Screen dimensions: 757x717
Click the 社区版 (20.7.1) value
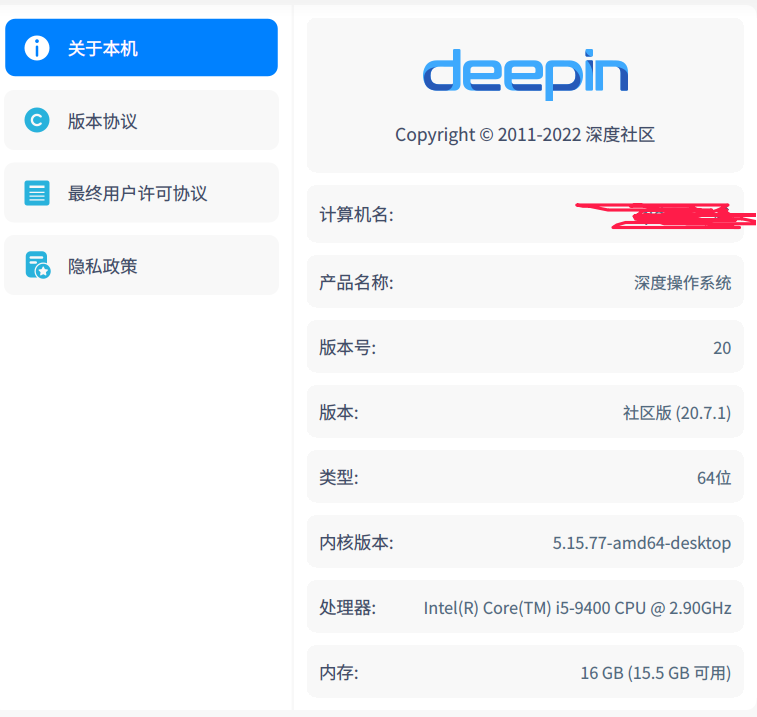677,413
